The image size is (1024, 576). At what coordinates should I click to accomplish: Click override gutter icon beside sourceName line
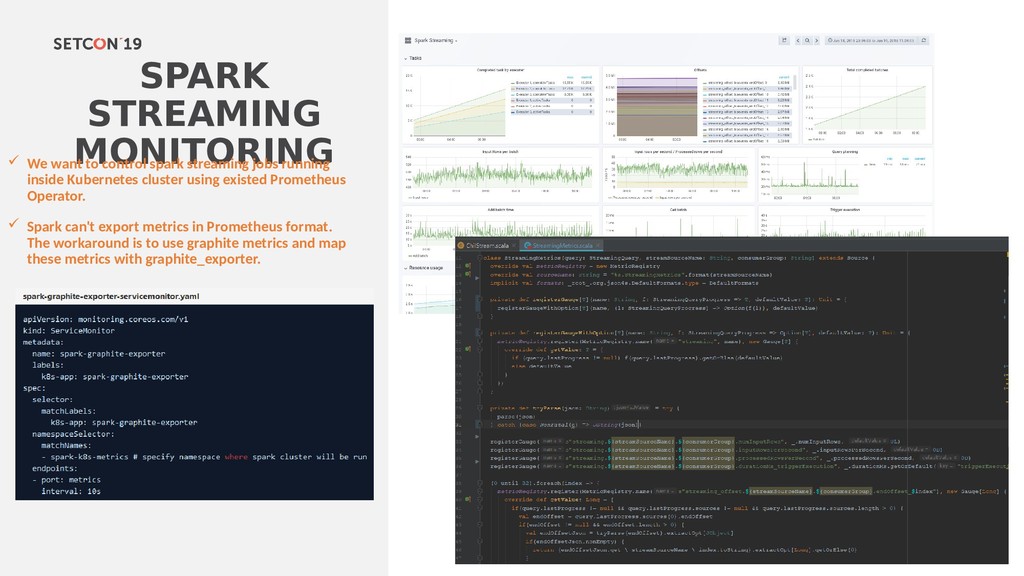click(x=468, y=274)
